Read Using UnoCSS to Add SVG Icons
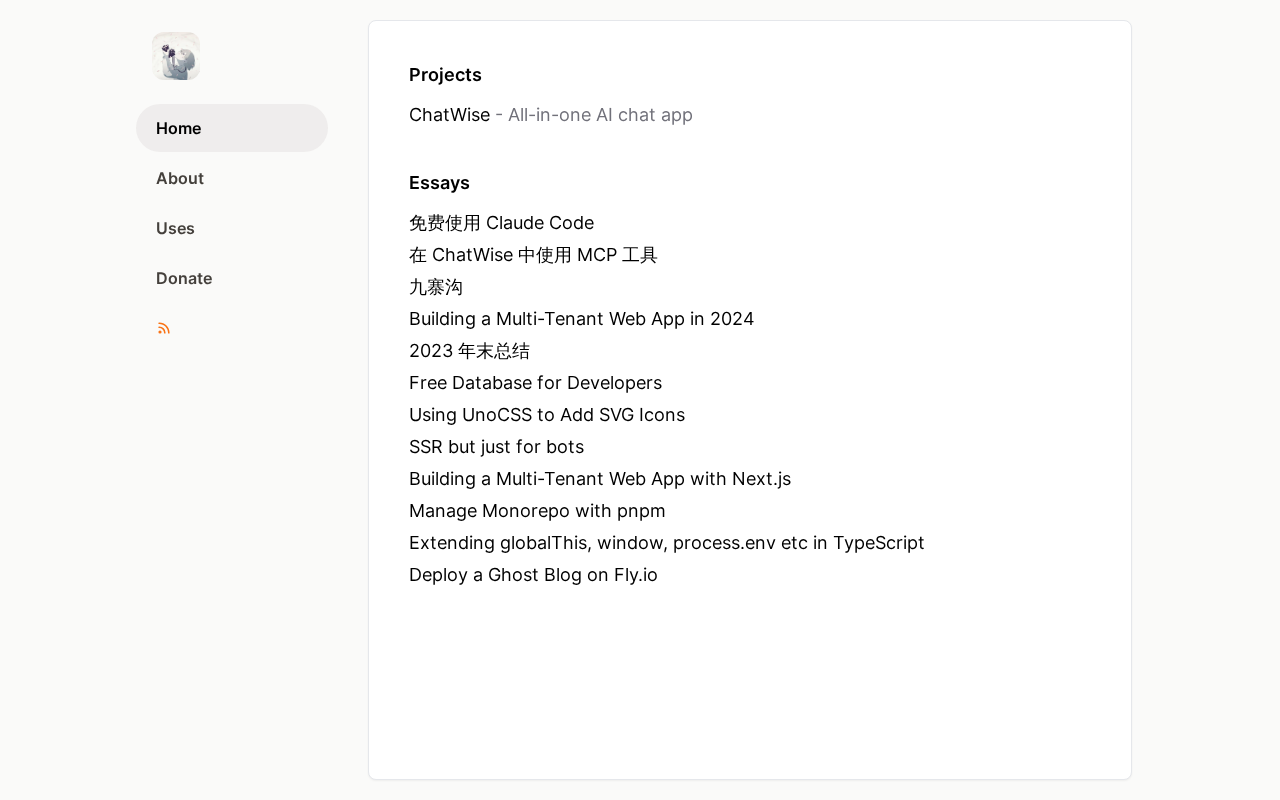This screenshot has height=800, width=1280. pos(547,415)
